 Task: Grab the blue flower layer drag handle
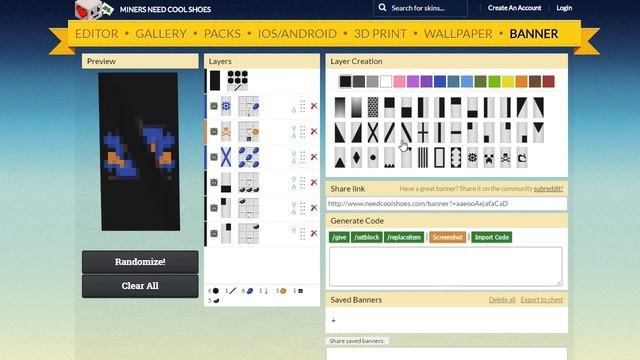click(x=302, y=106)
